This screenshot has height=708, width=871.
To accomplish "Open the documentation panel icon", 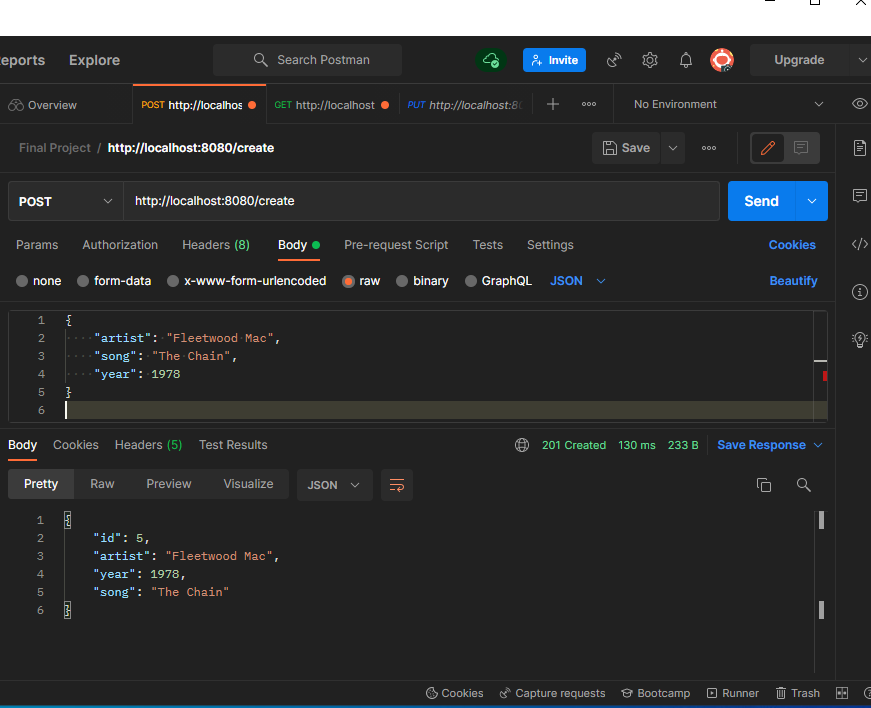I will tap(859, 147).
